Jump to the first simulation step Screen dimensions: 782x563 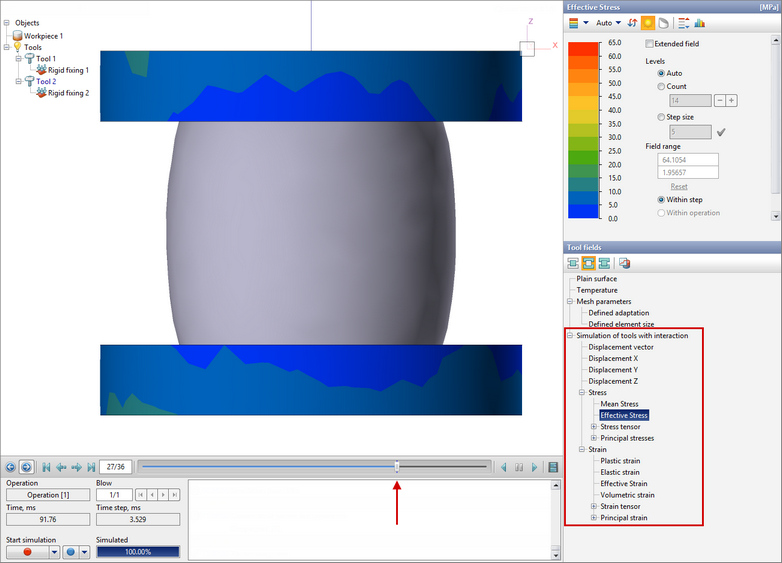coord(46,467)
